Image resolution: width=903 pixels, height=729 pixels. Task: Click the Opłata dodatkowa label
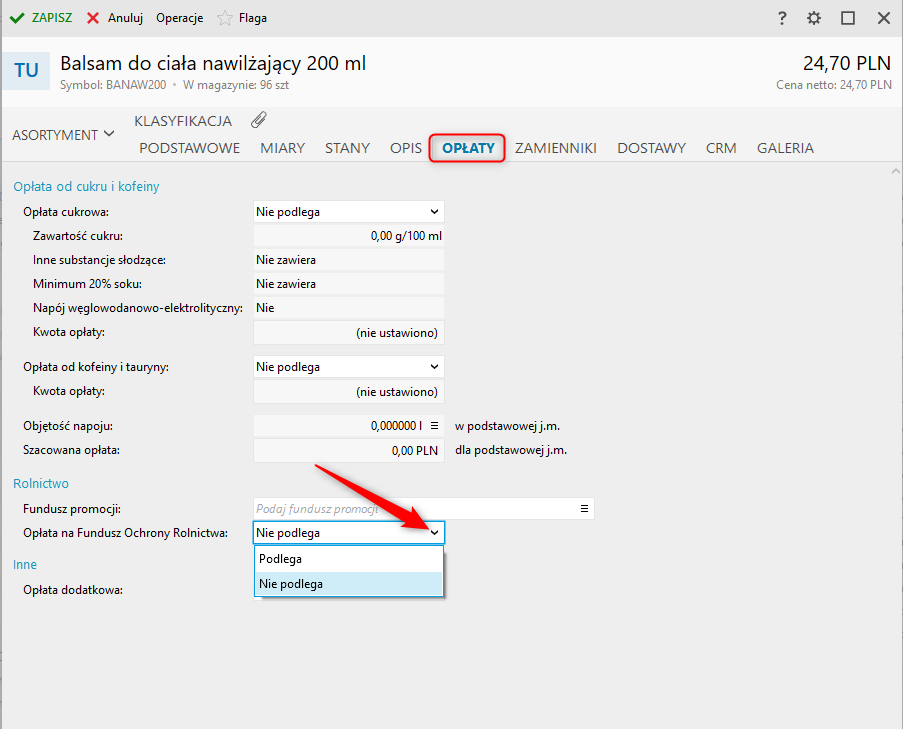pos(73,590)
